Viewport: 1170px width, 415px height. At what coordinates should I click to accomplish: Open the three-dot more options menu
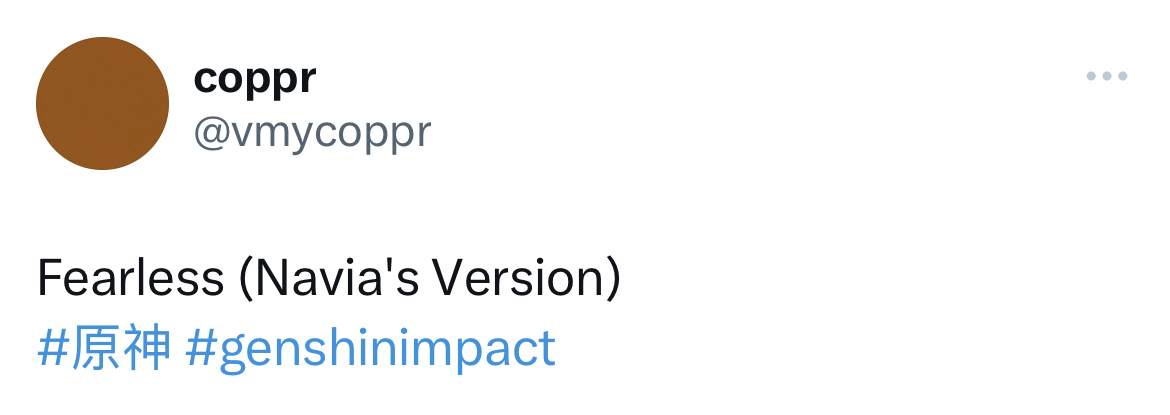1107,77
